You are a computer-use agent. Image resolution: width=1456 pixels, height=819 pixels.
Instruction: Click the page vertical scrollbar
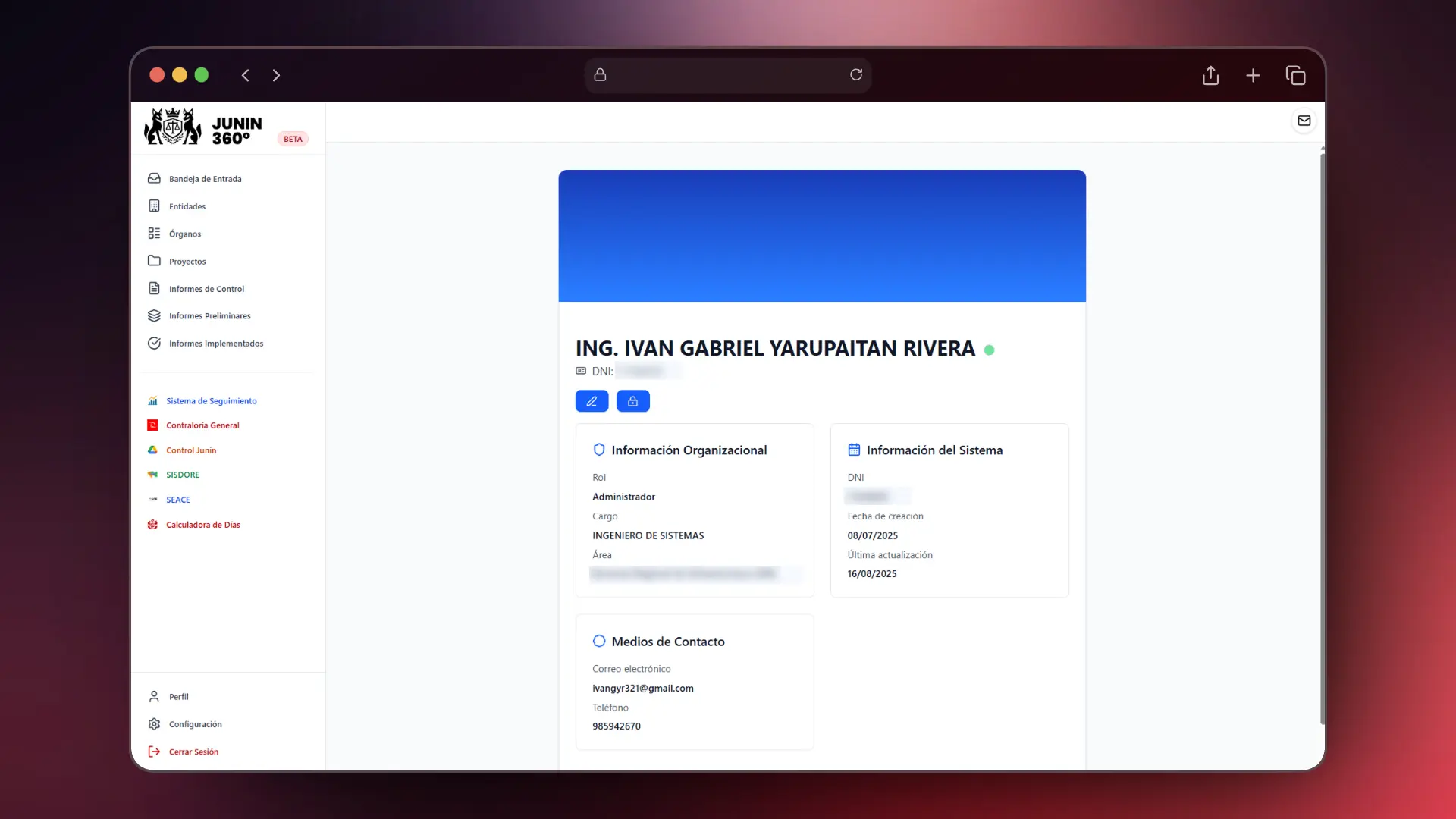point(1322,440)
